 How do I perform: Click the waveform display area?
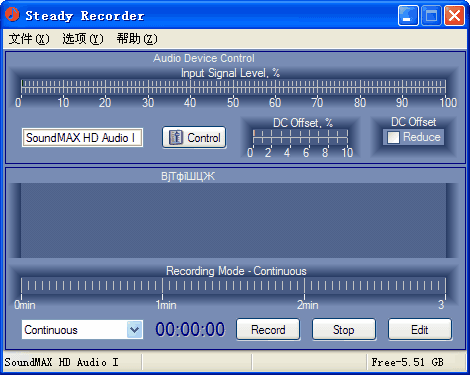(x=233, y=220)
